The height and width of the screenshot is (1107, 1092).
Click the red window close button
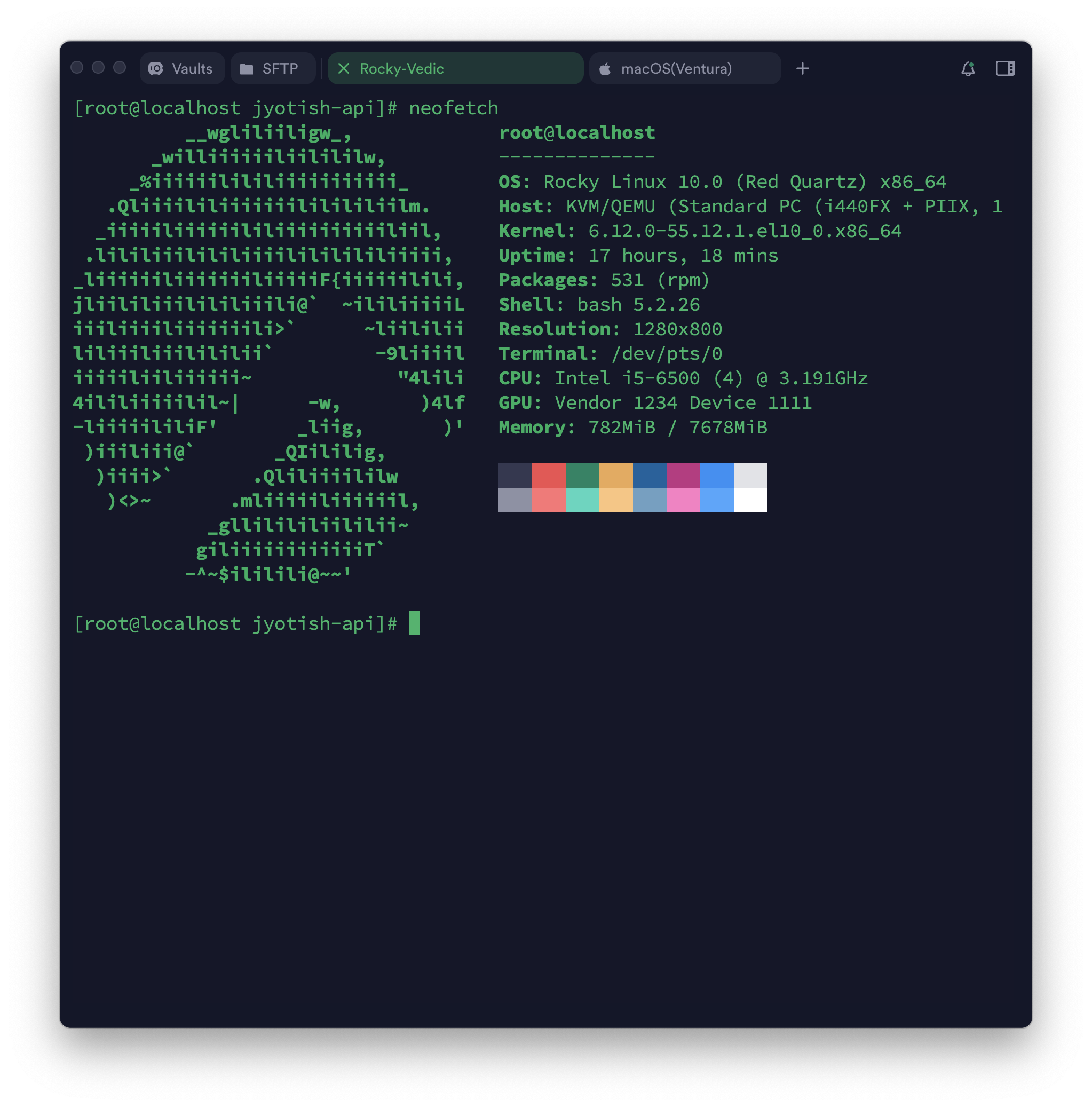(77, 68)
